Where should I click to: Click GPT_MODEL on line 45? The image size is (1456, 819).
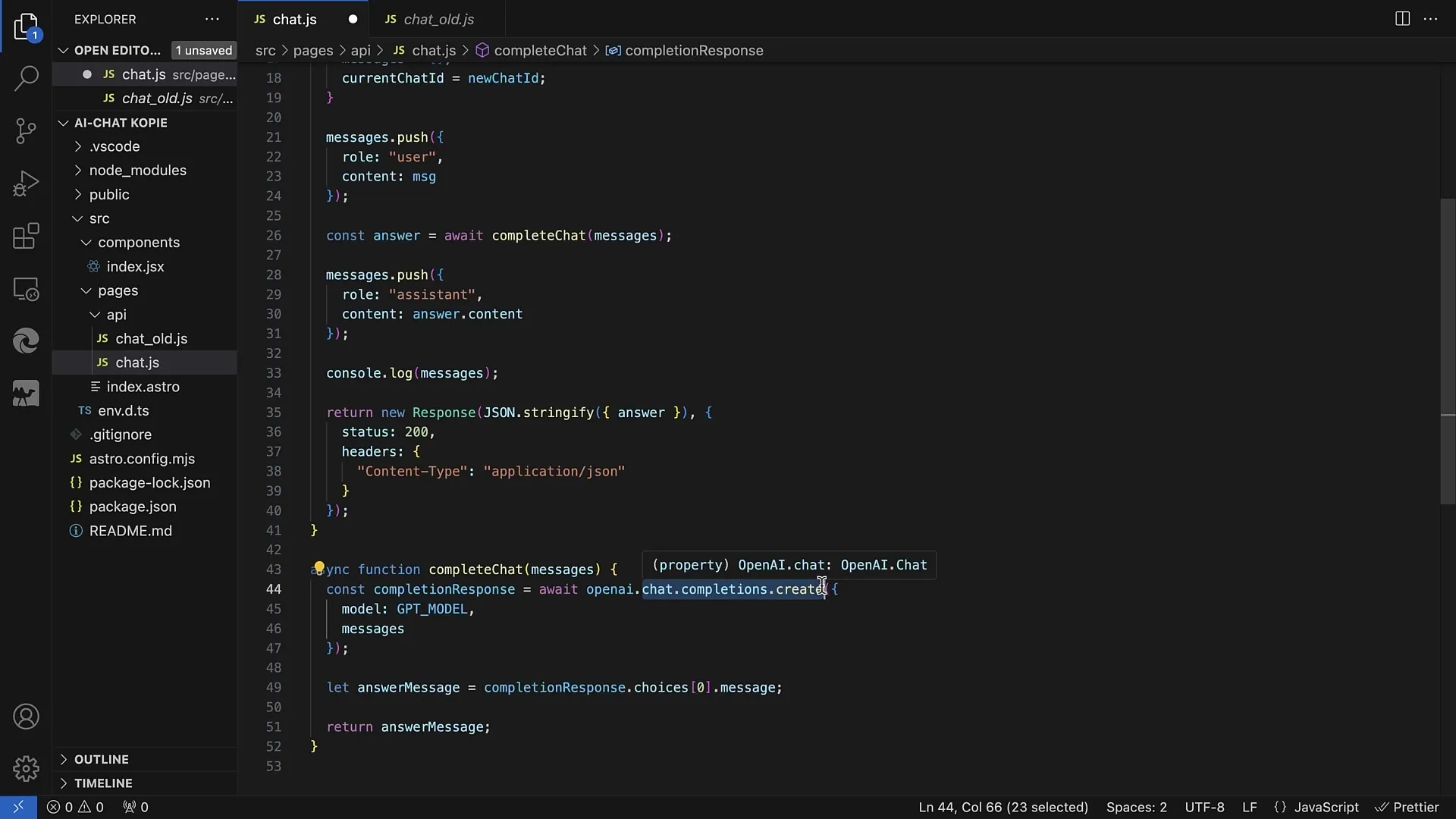coord(431,609)
